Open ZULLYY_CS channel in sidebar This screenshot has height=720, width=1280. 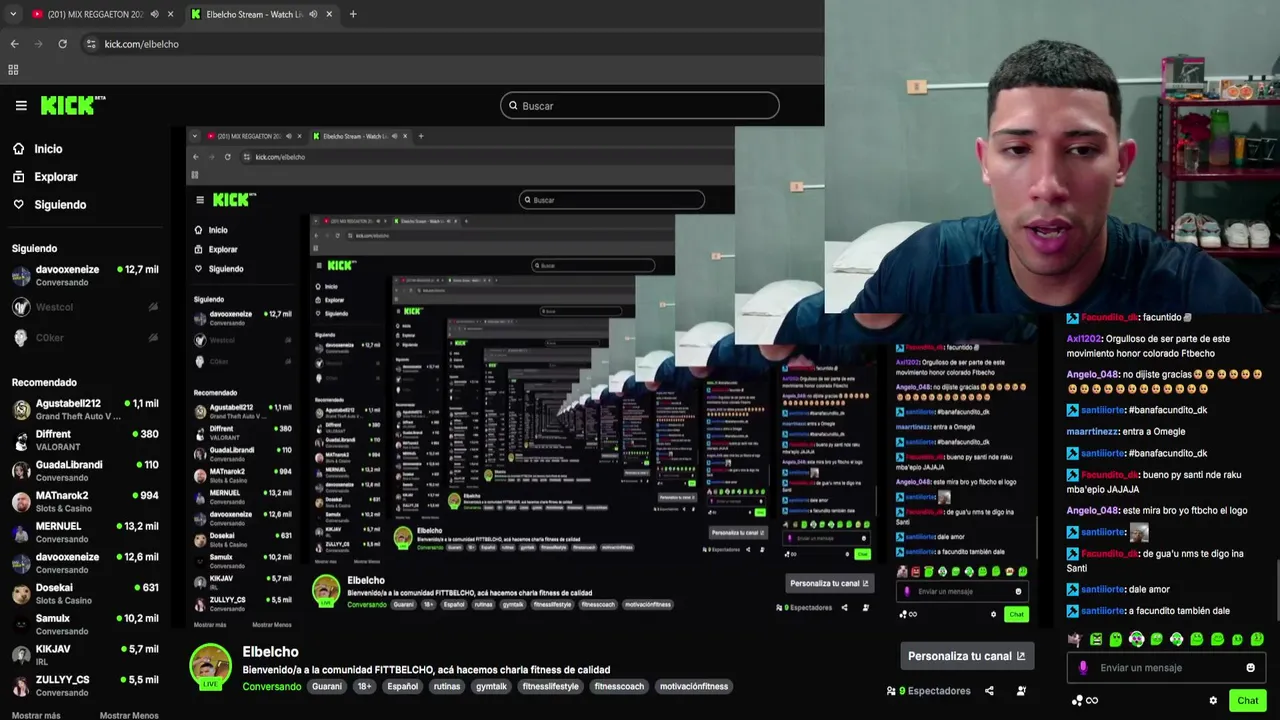85,685
